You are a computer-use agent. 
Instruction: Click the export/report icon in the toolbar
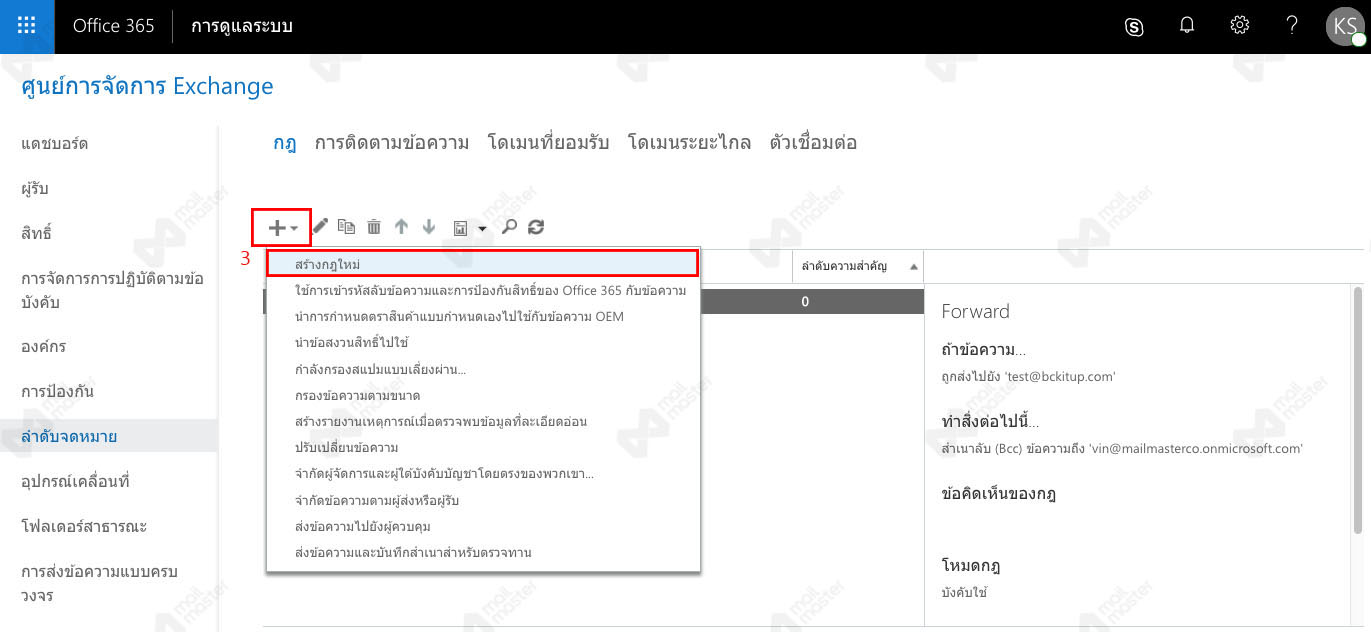click(461, 228)
